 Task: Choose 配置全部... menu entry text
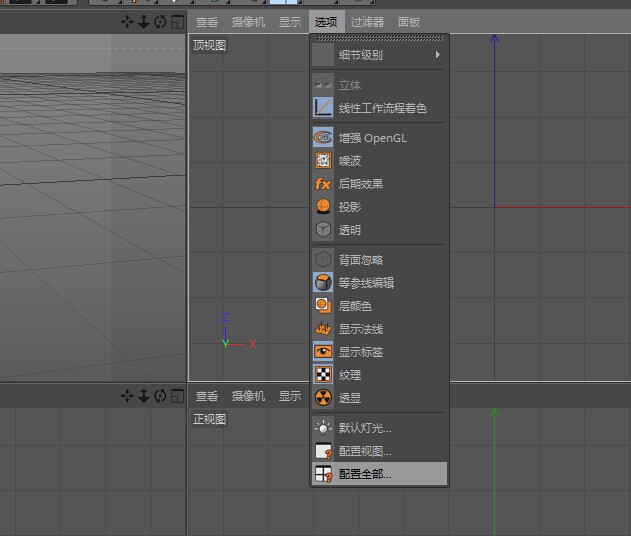pyautogui.click(x=365, y=474)
